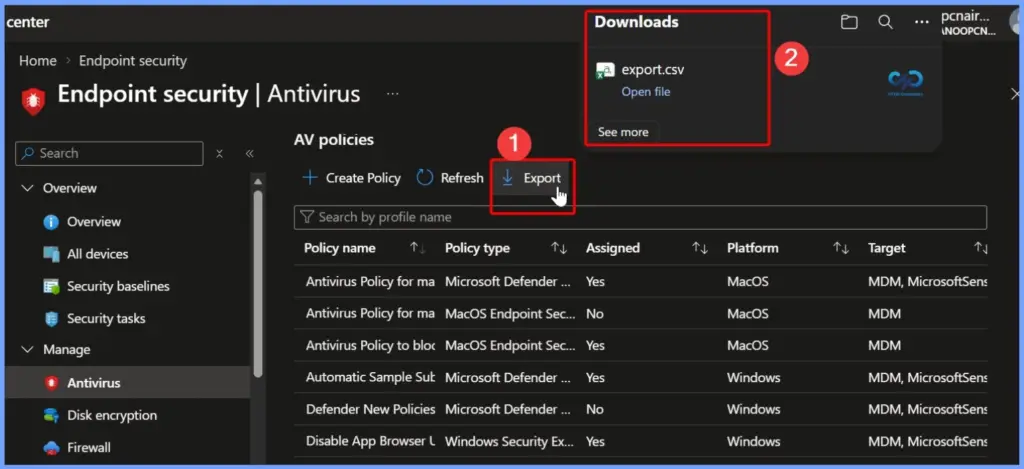Click the search magnifier in Downloads bar
This screenshot has height=469, width=1024.
point(886,22)
